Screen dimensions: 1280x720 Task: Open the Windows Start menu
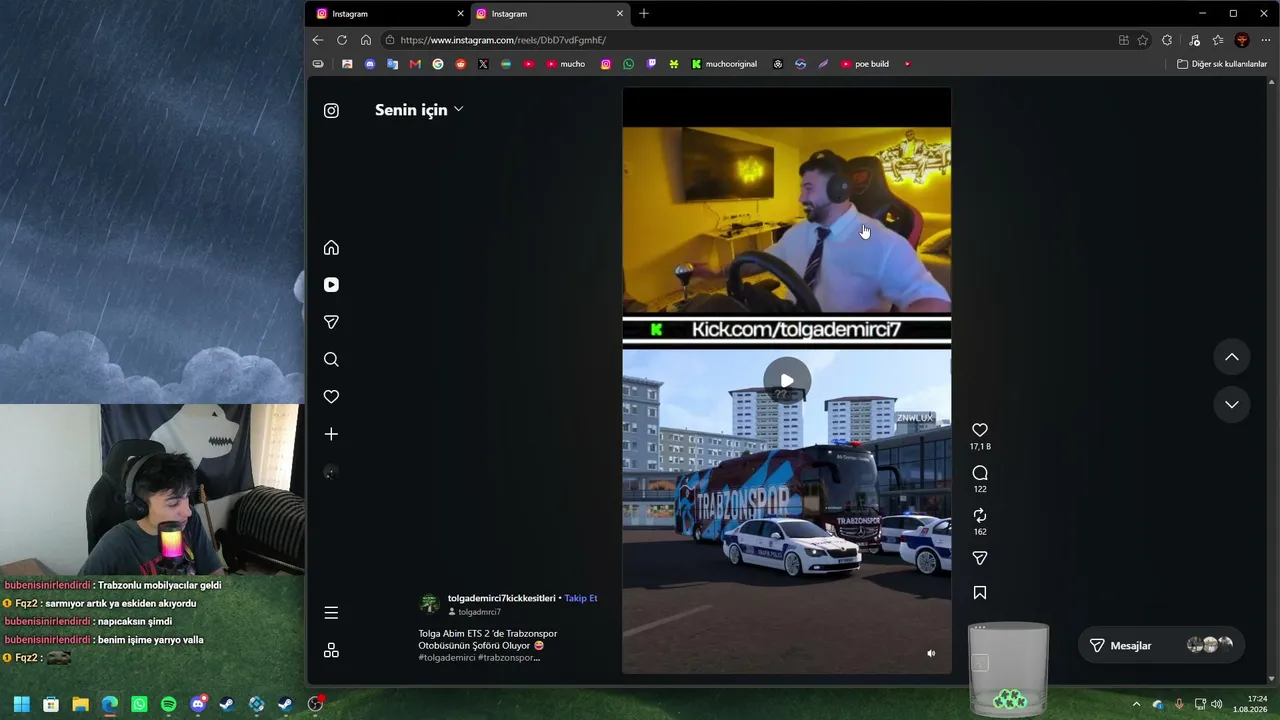click(21, 704)
